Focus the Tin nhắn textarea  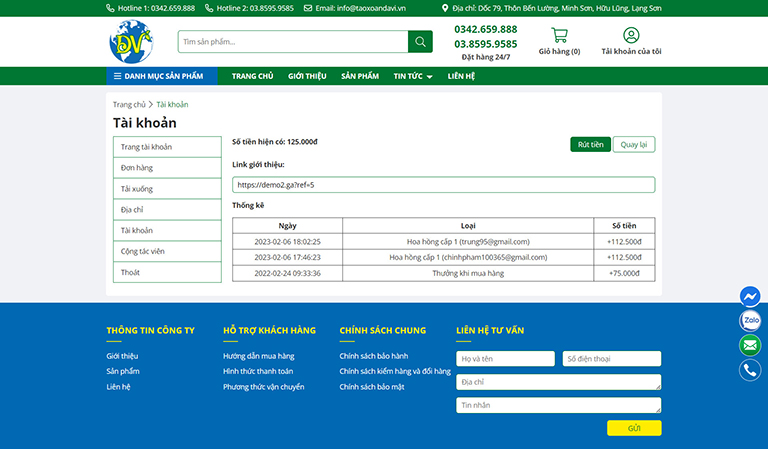559,405
